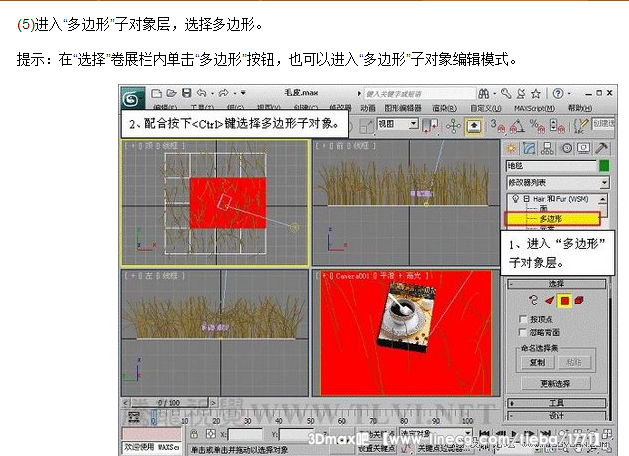Click the modifier stack scrollbar up arrow
The image size is (629, 456).
(603, 199)
